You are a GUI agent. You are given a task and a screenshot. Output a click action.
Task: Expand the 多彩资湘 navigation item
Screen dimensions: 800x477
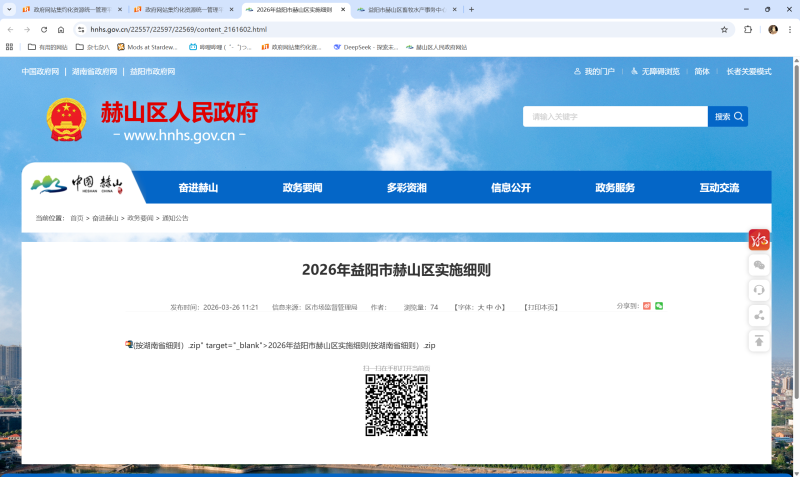click(406, 188)
